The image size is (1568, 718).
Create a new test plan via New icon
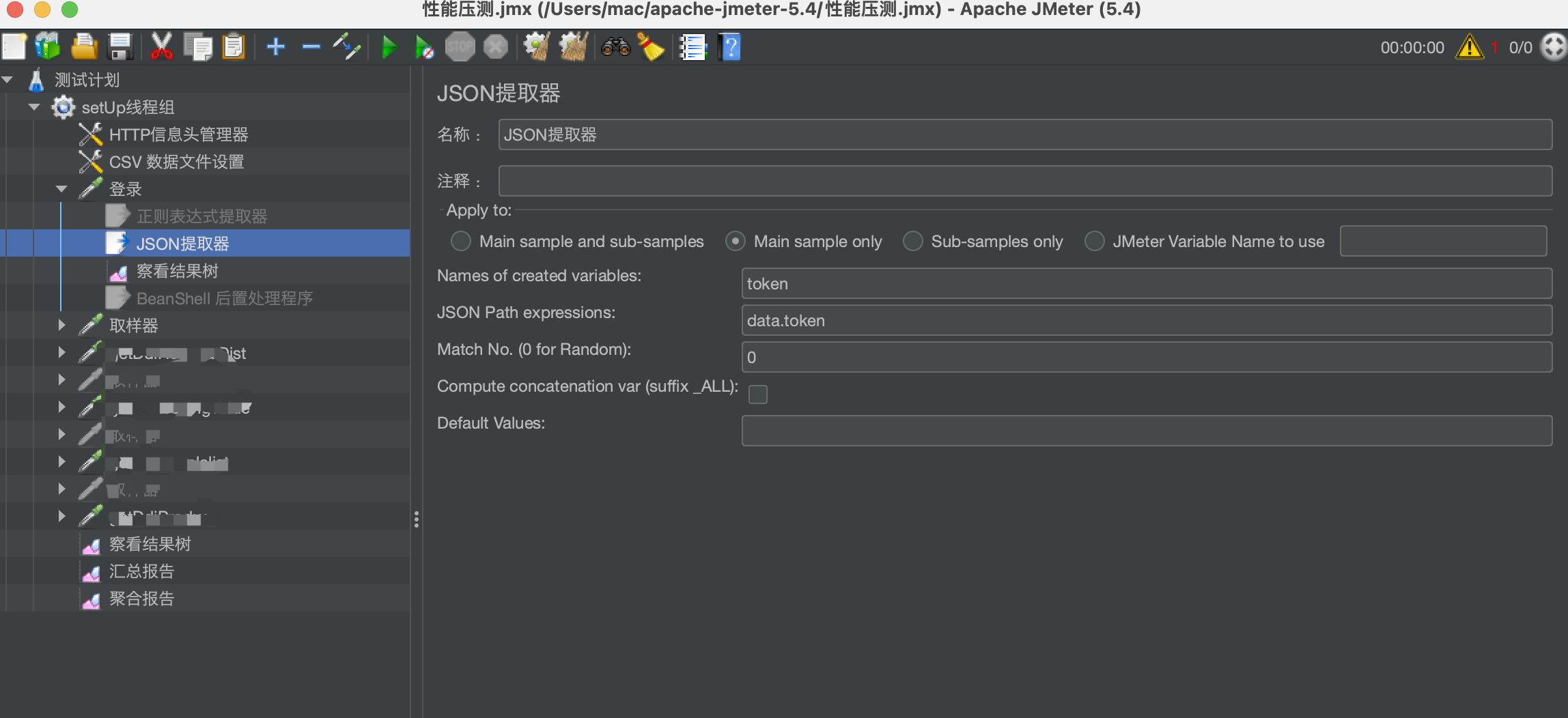pos(14,47)
